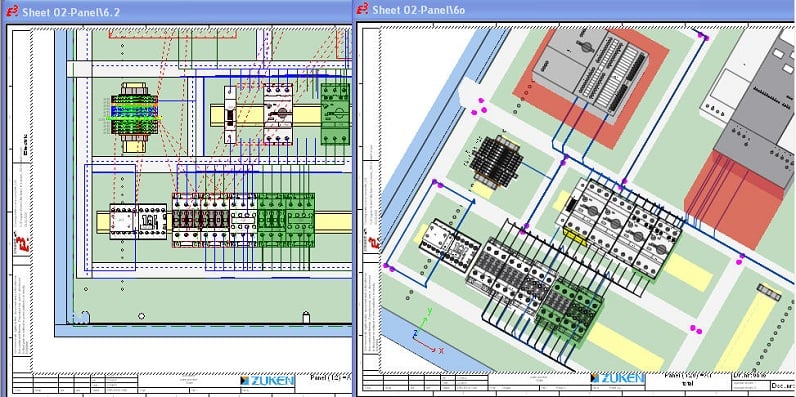Select the green terminal blocks on lower 2D rail
This screenshot has width=796, height=397.
pyautogui.click(x=286, y=220)
